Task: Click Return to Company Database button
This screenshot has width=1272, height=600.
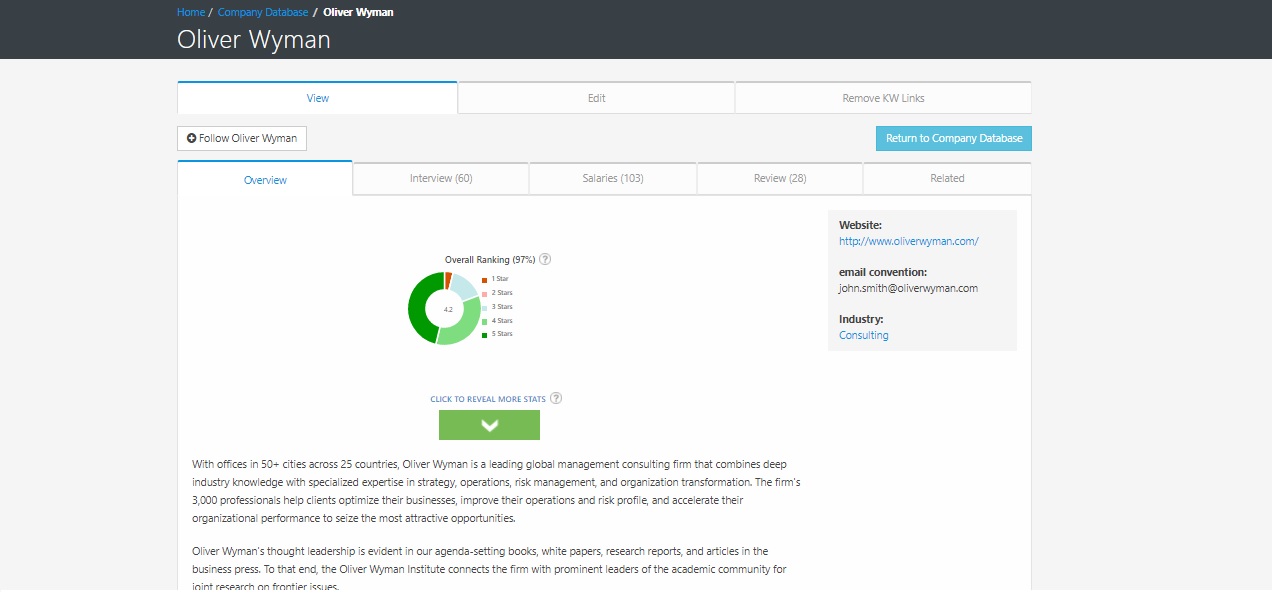Action: tap(953, 138)
